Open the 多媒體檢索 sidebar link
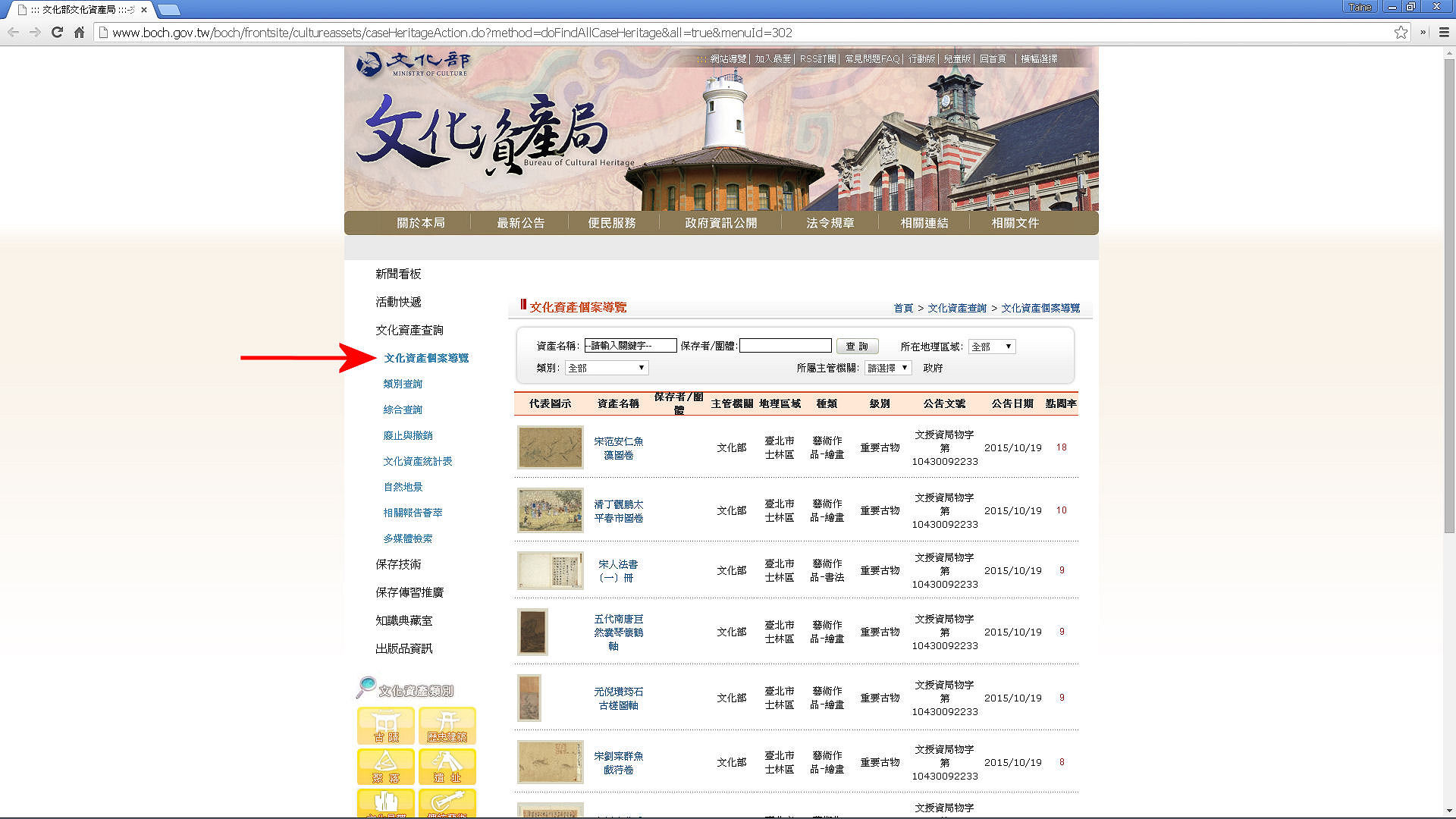Screen dimensions: 1456x819 click(408, 538)
